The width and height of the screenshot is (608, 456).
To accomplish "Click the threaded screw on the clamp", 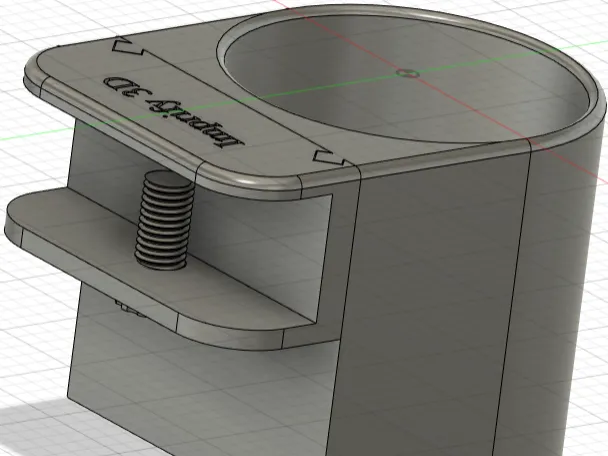I will (166, 220).
